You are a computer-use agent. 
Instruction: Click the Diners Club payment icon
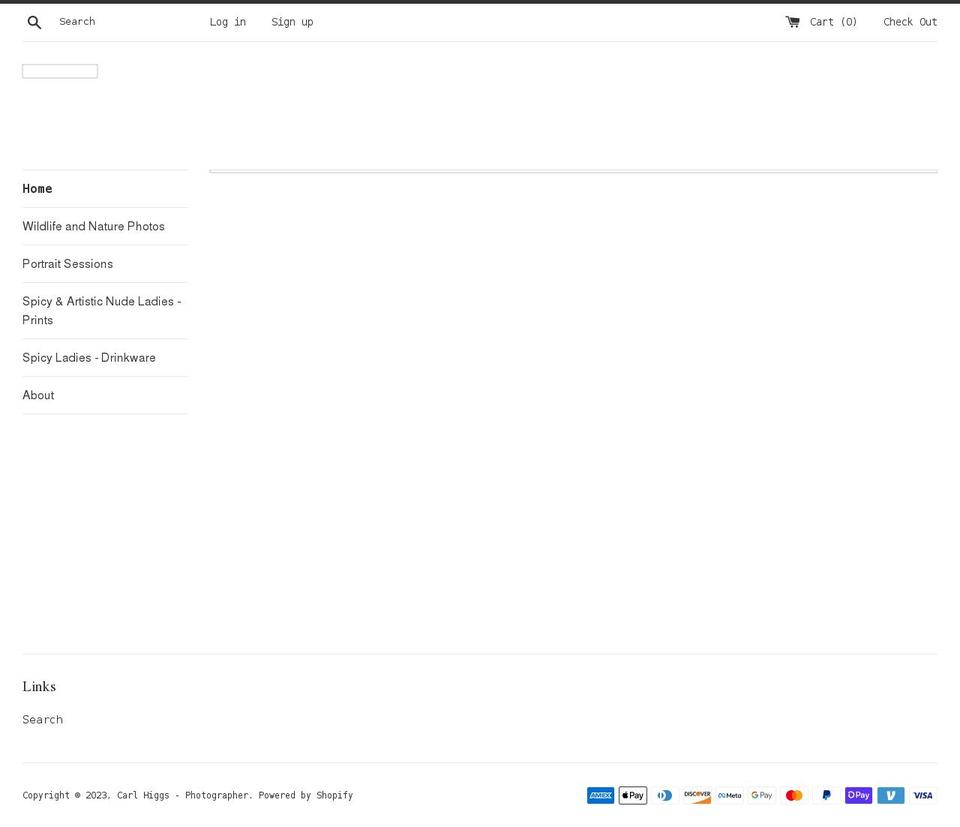665,795
